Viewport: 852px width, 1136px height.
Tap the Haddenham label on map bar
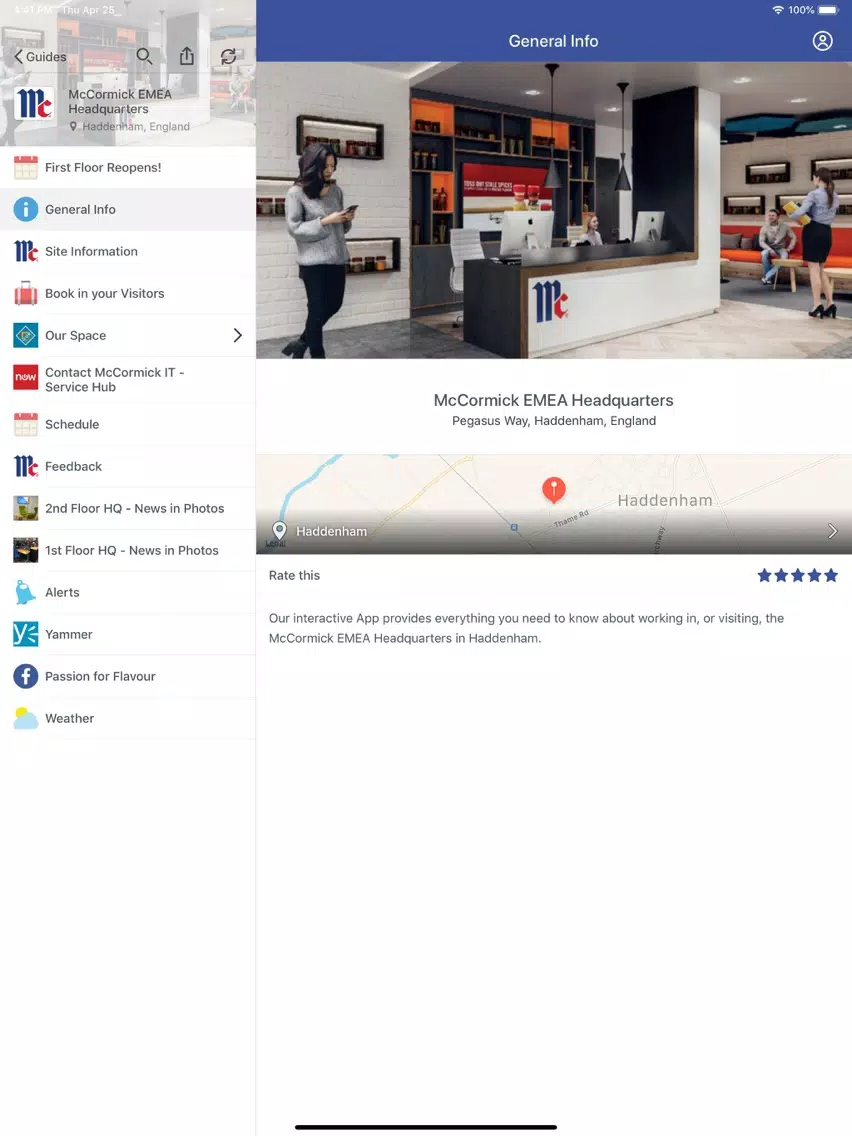tap(331, 531)
